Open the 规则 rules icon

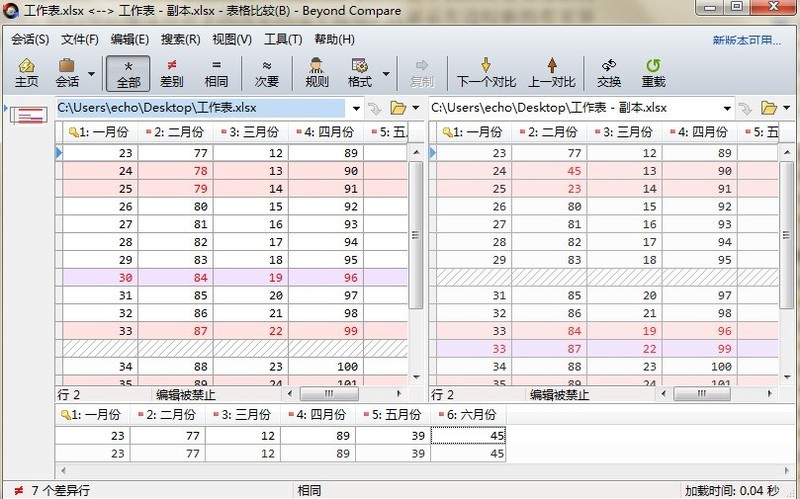(x=316, y=73)
